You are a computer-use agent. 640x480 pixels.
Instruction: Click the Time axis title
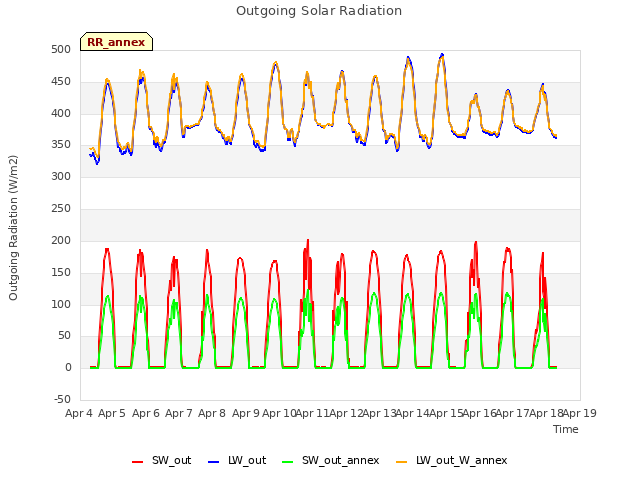pyautogui.click(x=566, y=429)
